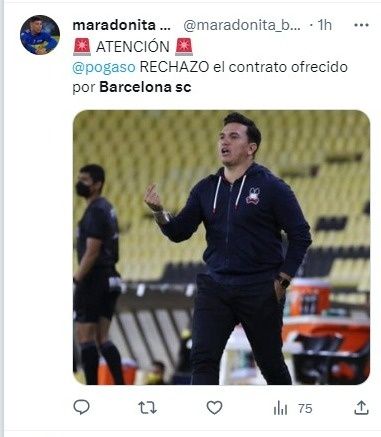The image size is (381, 437).
Task: Enlarge the coach photo attached to tweet
Action: click(221, 247)
